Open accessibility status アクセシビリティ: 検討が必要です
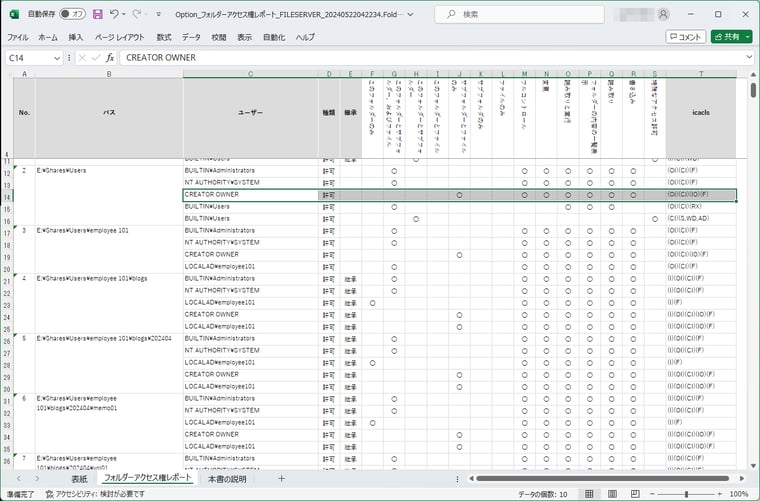Screen dimensions: 760x501 95,494
